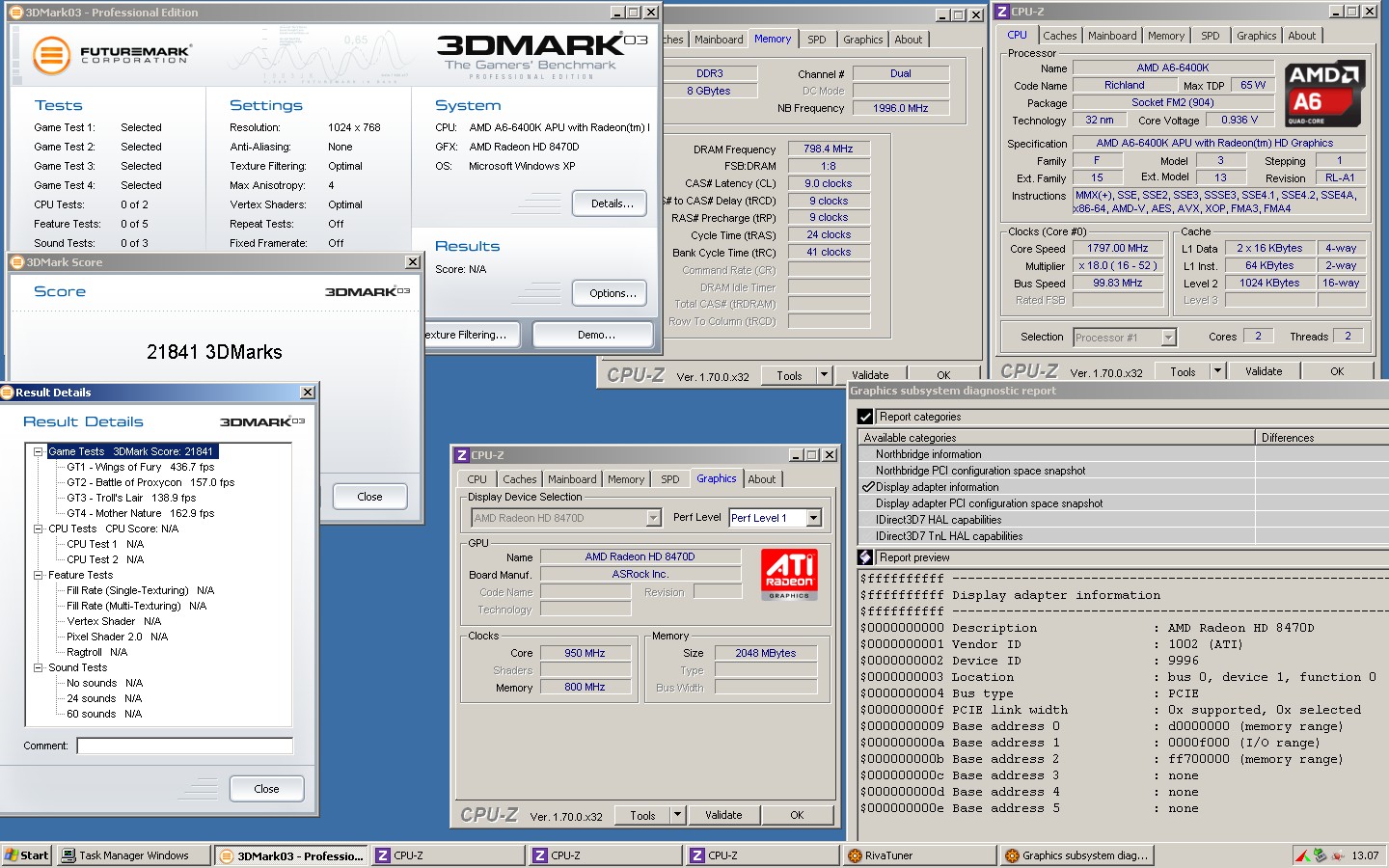Click OK in CPU-Z processor window

click(x=1336, y=371)
